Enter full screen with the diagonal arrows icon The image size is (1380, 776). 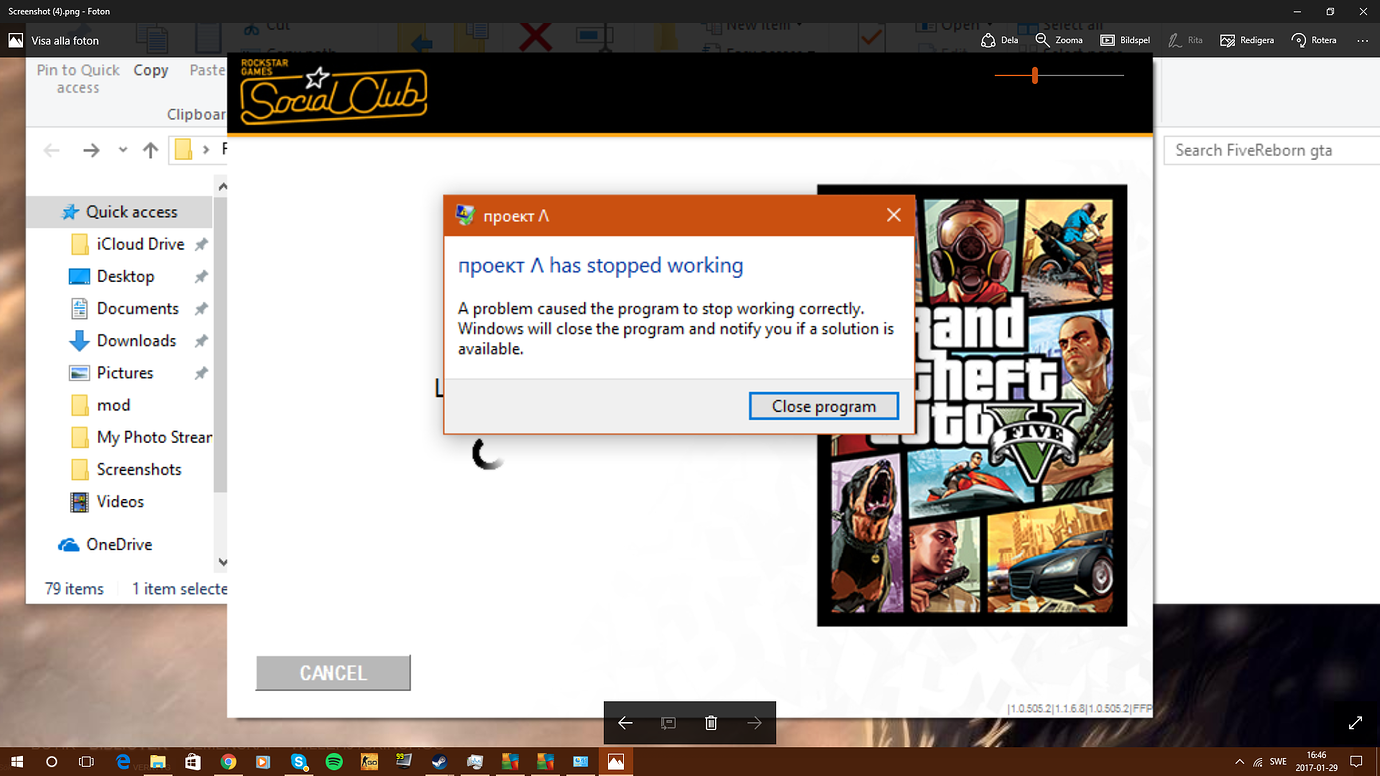coord(1355,723)
